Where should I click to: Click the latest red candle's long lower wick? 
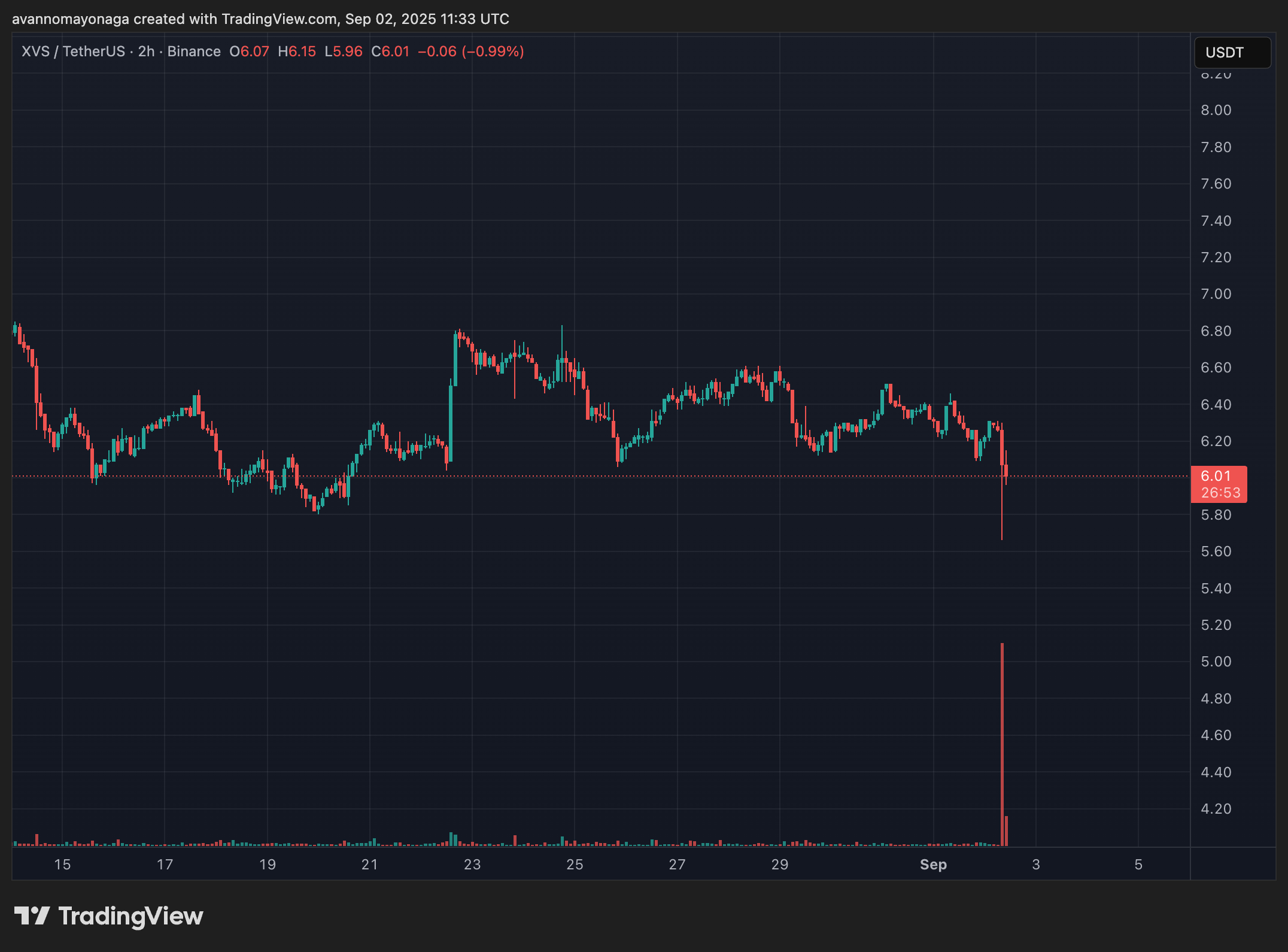pyautogui.click(x=1002, y=509)
